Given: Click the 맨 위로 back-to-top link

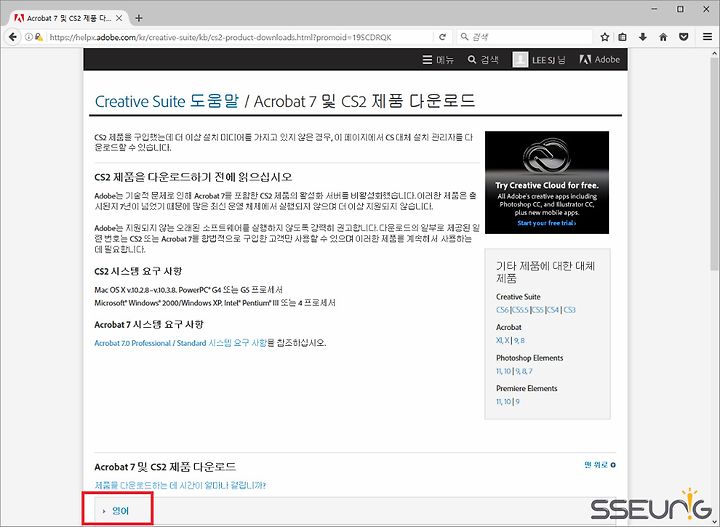Looking at the screenshot, I should tap(600, 465).
